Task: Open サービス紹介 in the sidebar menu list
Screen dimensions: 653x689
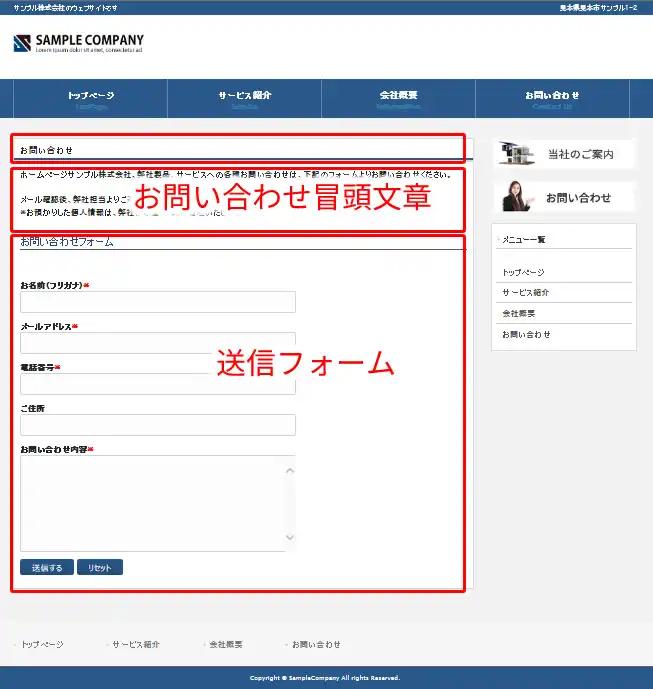Action: pyautogui.click(x=526, y=293)
